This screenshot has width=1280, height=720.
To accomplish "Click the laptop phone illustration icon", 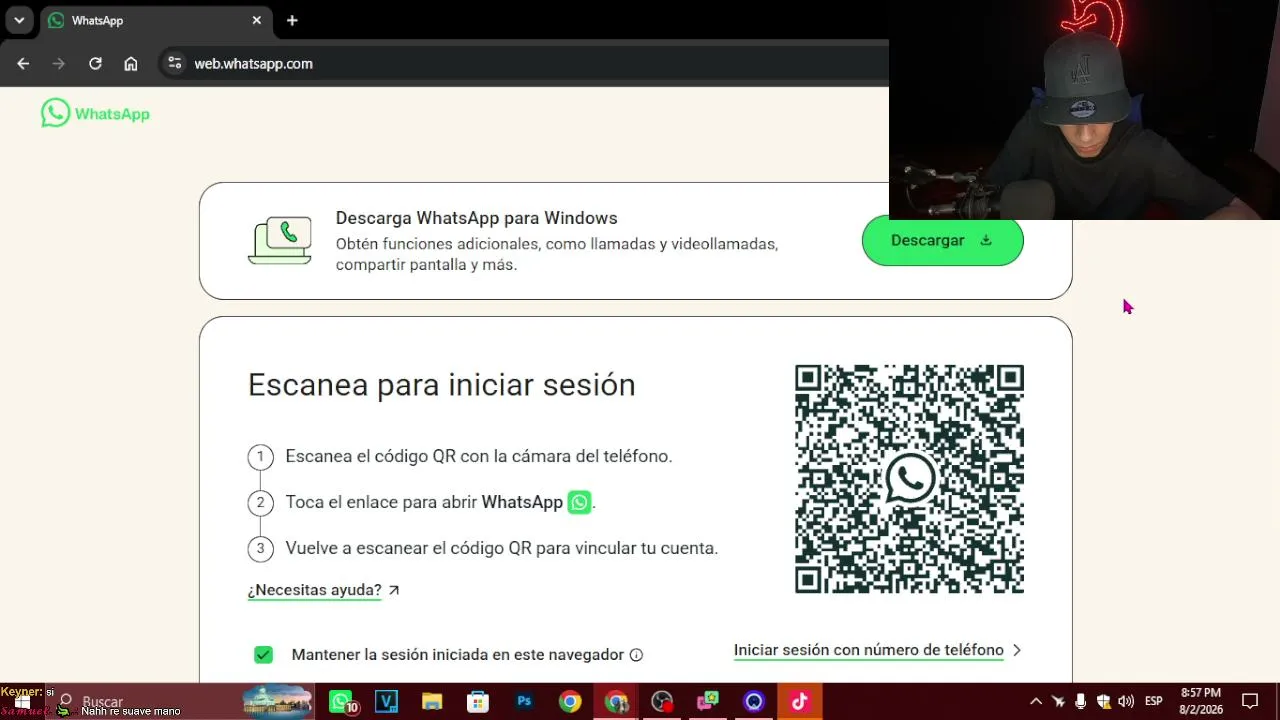I will tap(280, 241).
